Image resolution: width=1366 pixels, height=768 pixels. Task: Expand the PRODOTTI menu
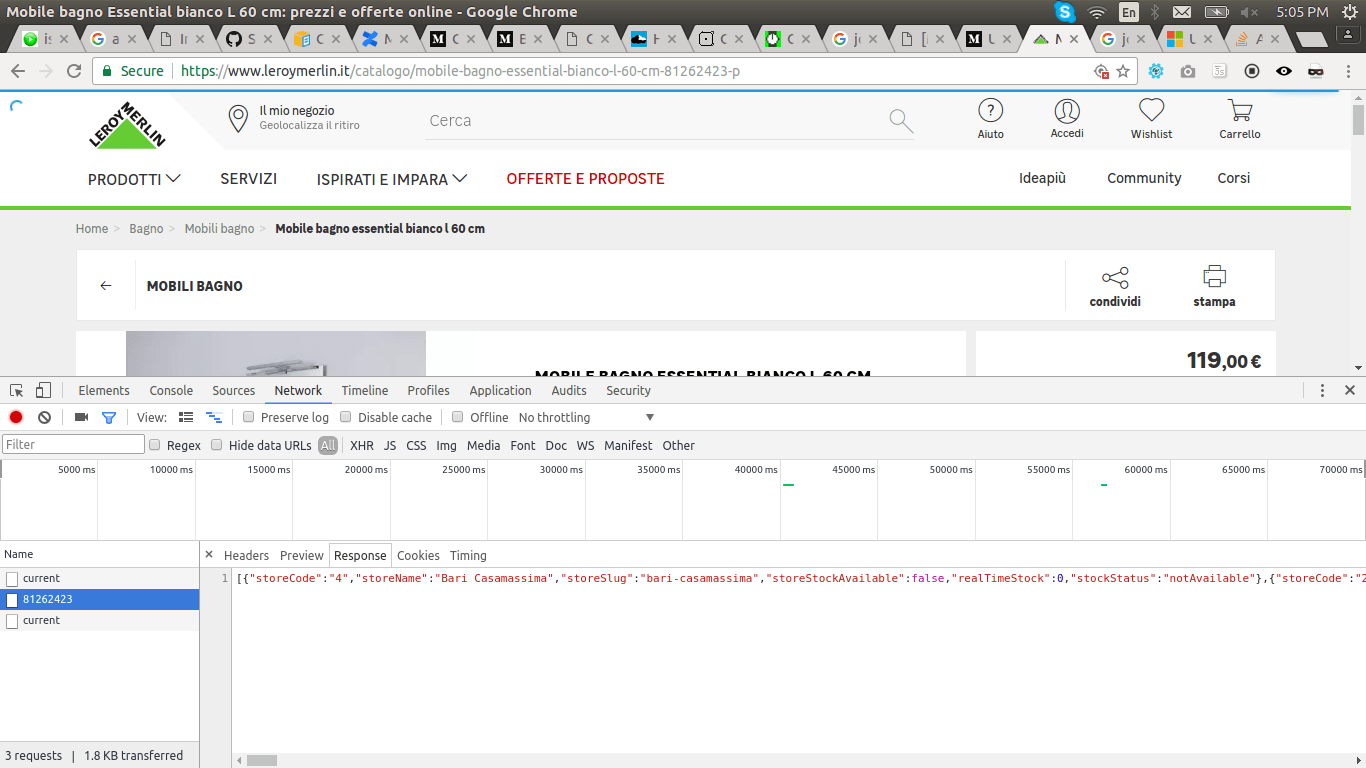(x=134, y=179)
